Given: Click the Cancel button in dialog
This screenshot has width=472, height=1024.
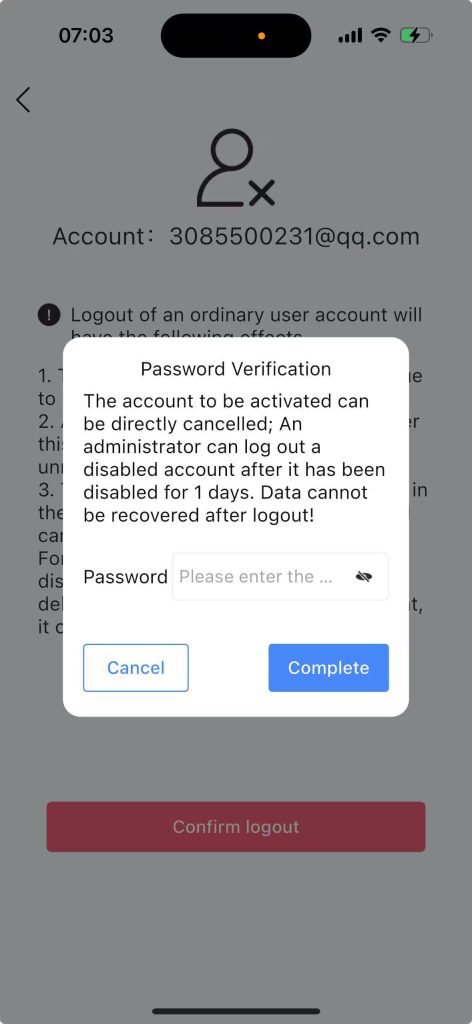Looking at the screenshot, I should 136,667.
